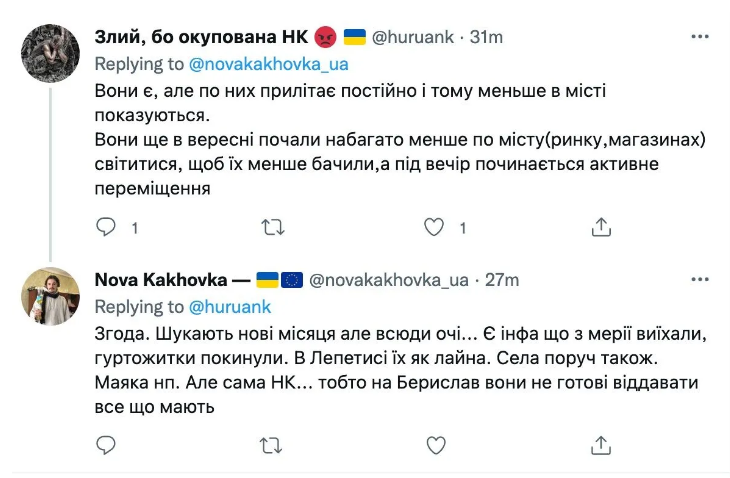This screenshot has height=478, width=730.
Task: Share Nova Kakhovka's tweet
Action: point(600,444)
